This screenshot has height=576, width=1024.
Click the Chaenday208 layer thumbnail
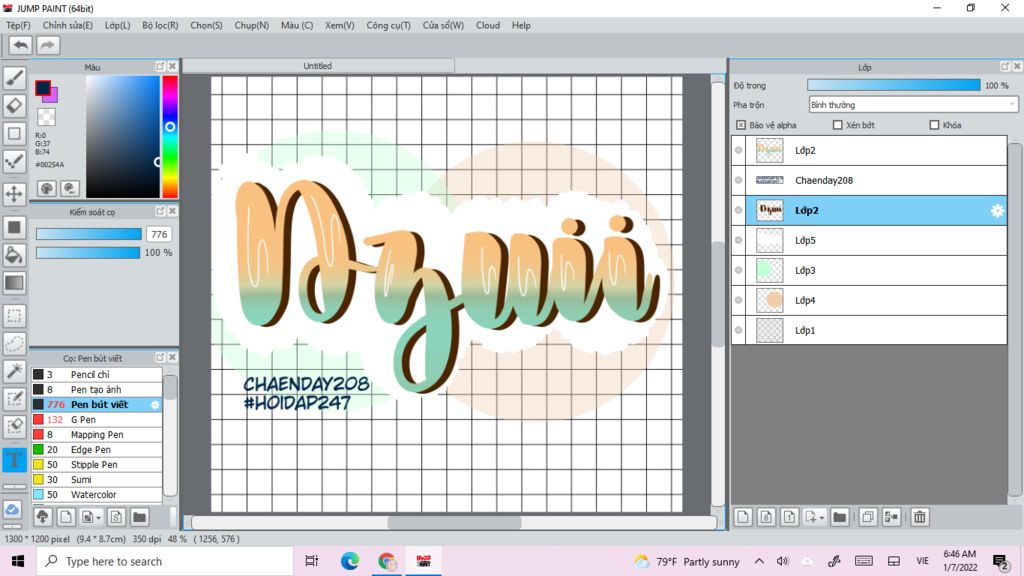(x=769, y=180)
